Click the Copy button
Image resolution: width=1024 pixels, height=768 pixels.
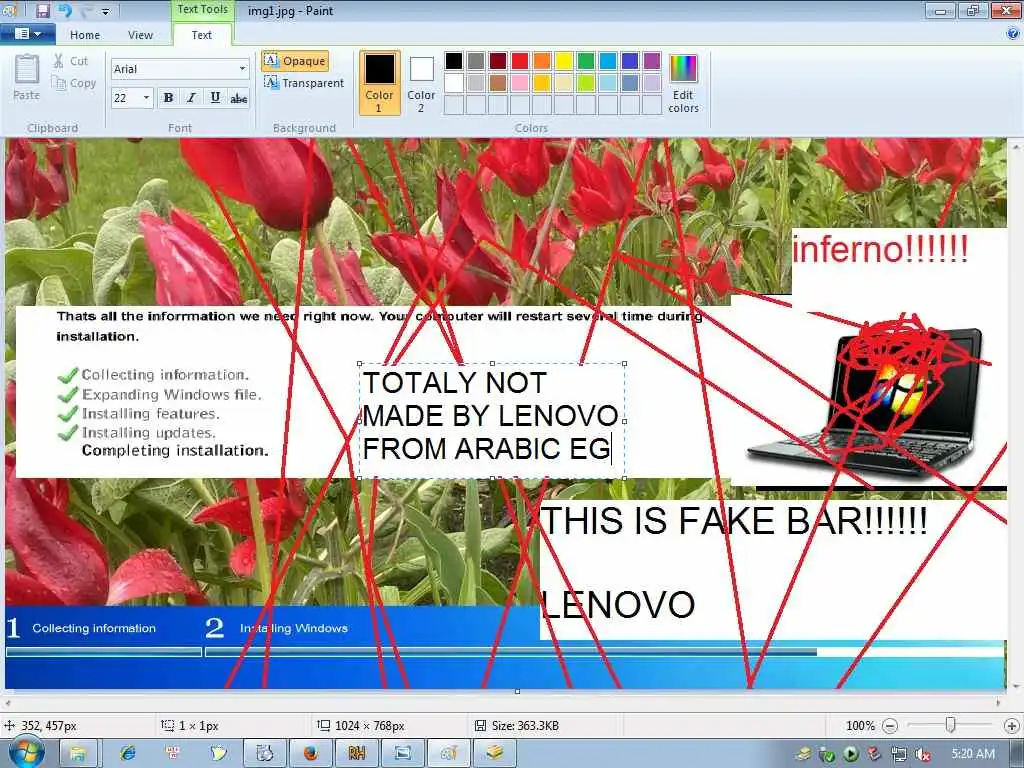click(x=74, y=83)
